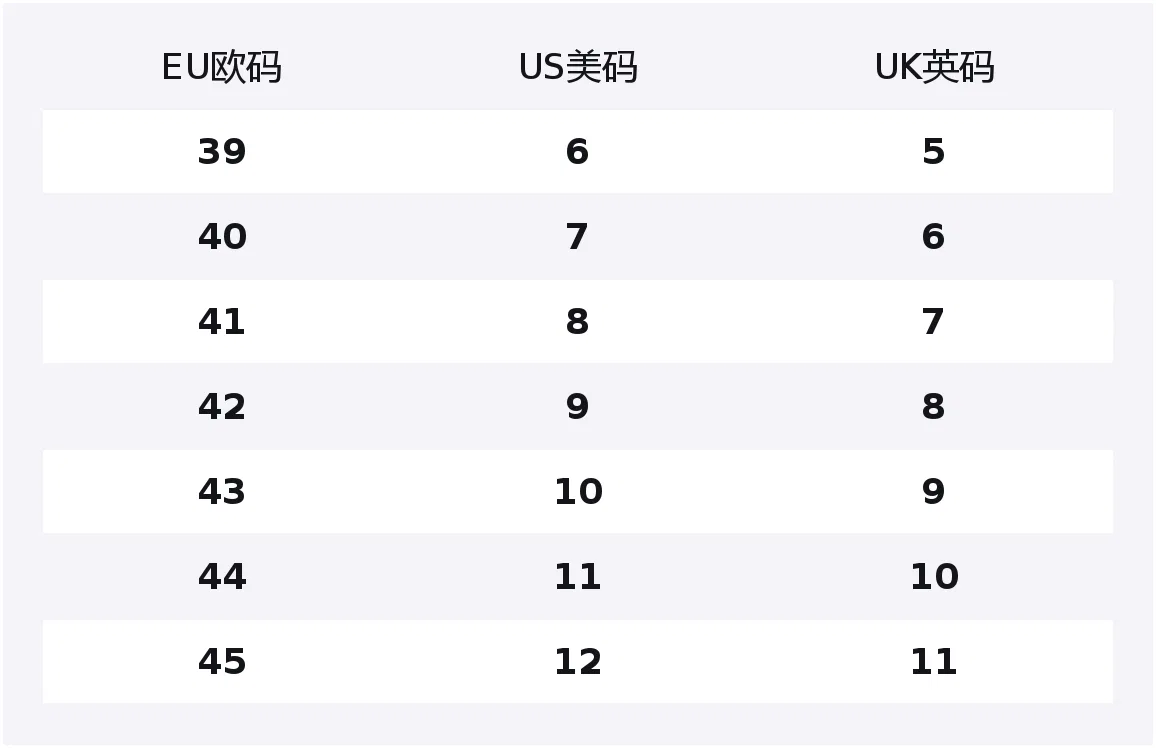Choose UK size 5 in 39 row
The height and width of the screenshot is (748, 1156).
[x=933, y=152]
